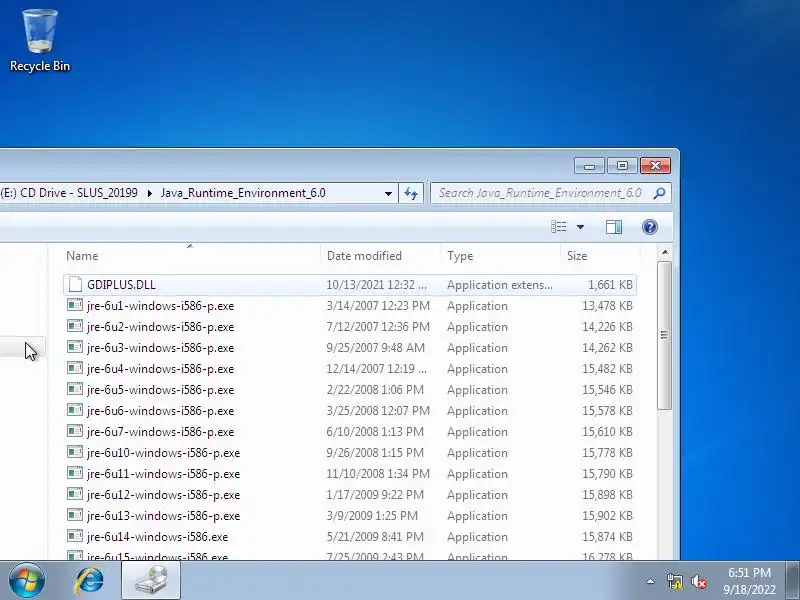This screenshot has width=800, height=600.
Task: Click the Show desktop strip
Action: click(793, 580)
